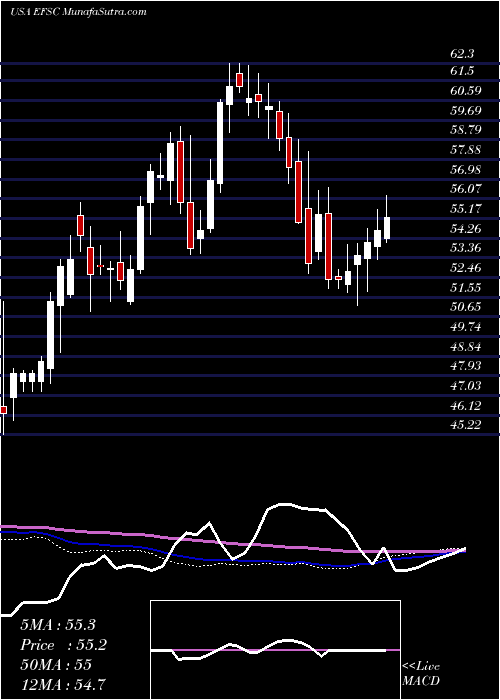Click the 12MA : 54.7 readout
The height and width of the screenshot is (700, 500).
[x=64, y=684]
